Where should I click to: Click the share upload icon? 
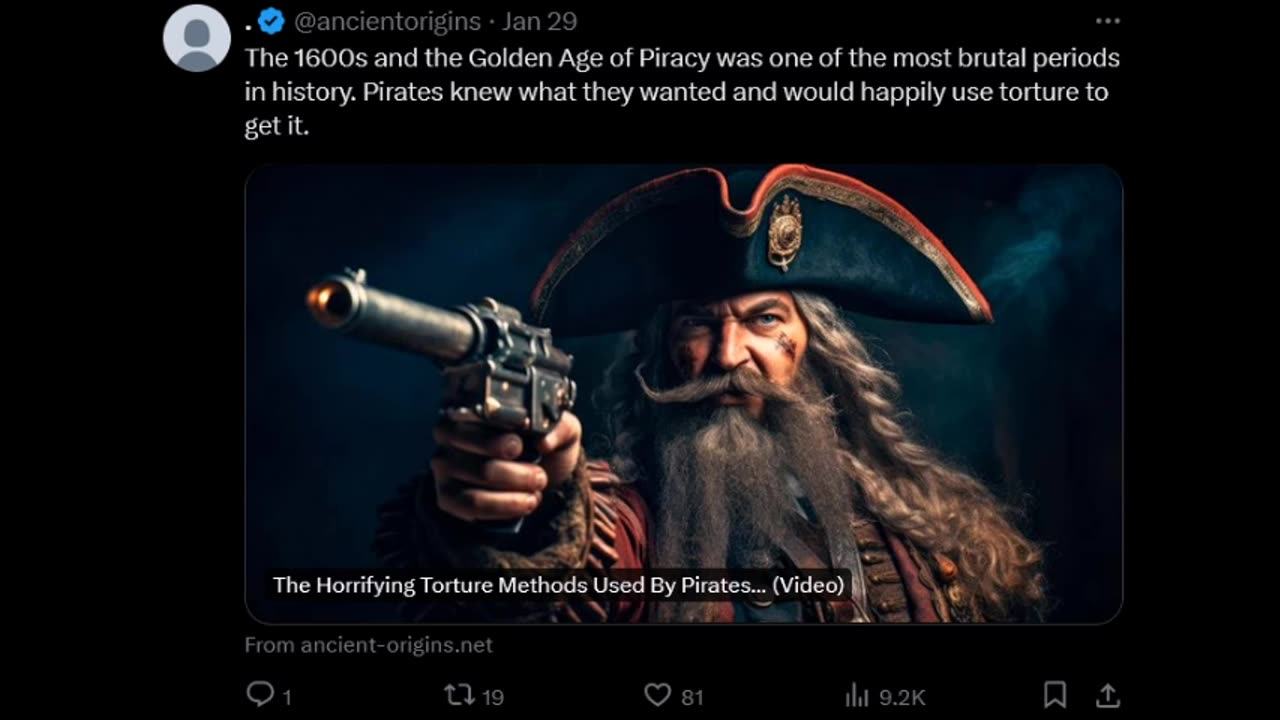[x=1107, y=694]
